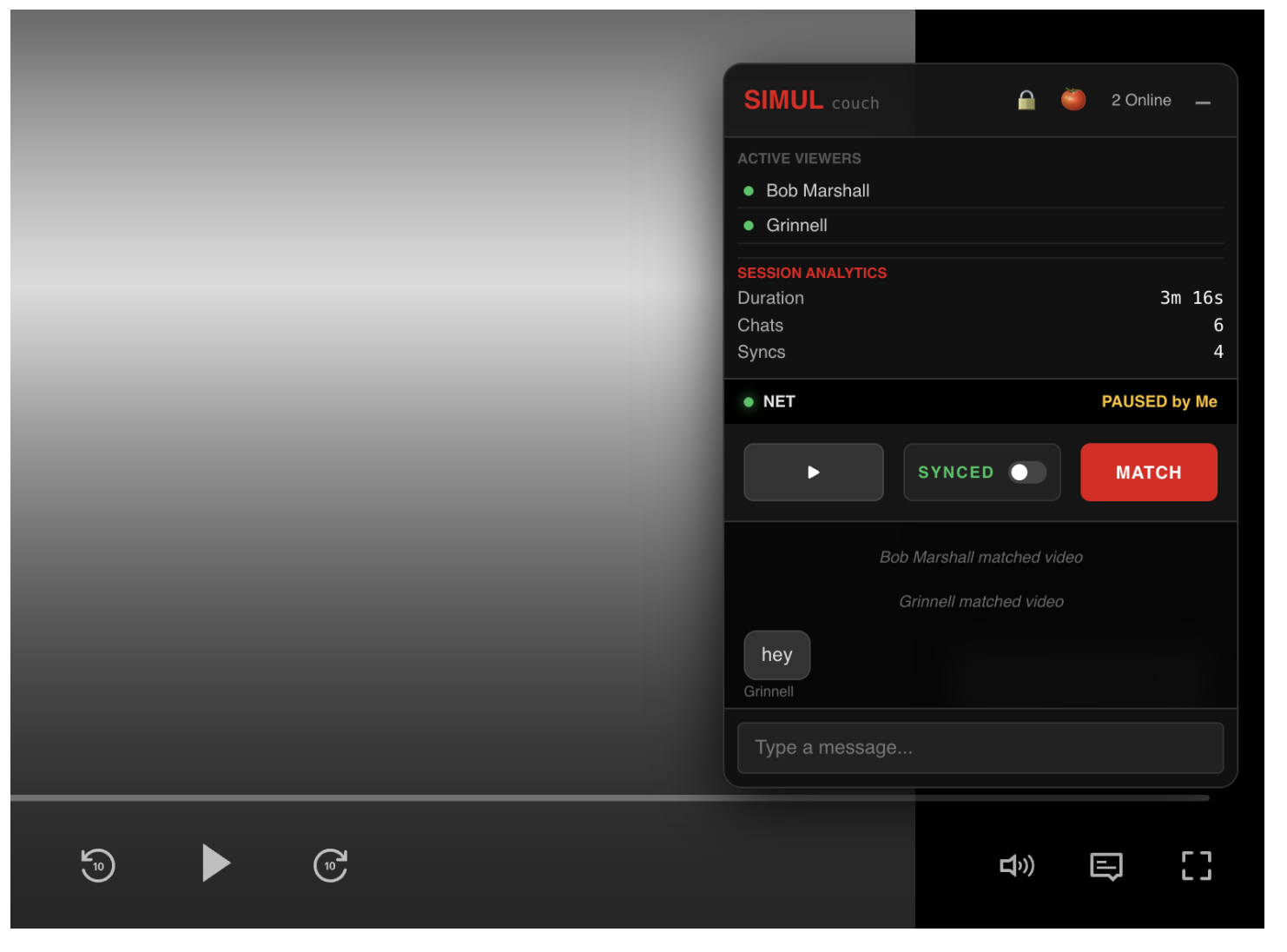Screen dimensions: 1287x952
Task: Click the Type a message field
Action: click(x=980, y=748)
